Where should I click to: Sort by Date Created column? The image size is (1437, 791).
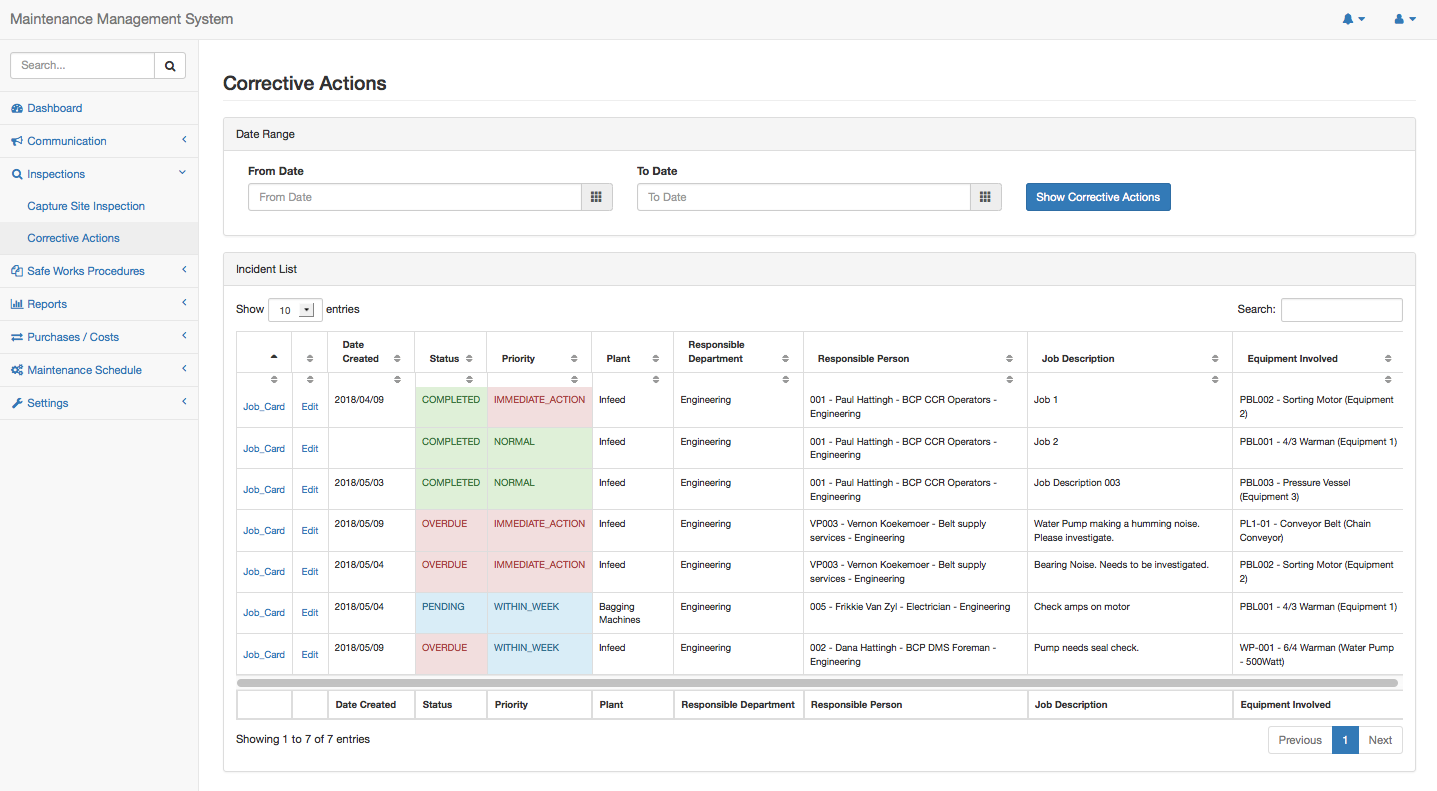[x=370, y=352]
